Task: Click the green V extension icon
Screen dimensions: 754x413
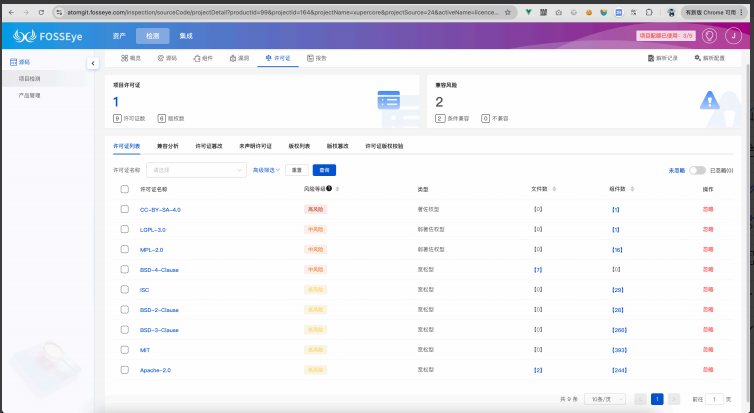Action: coord(528,13)
